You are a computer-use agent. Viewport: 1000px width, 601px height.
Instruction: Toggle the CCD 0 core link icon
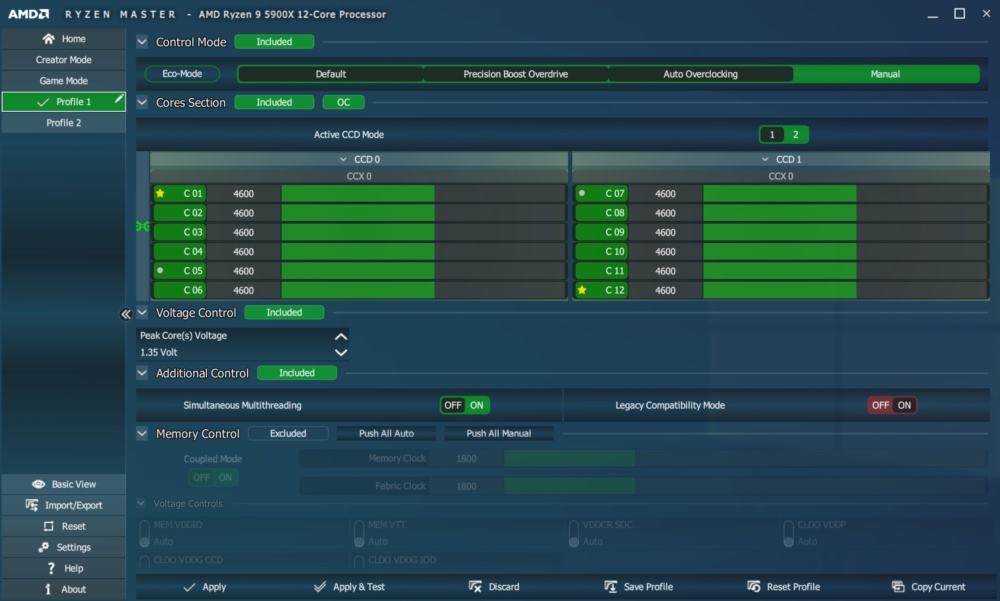click(x=143, y=226)
